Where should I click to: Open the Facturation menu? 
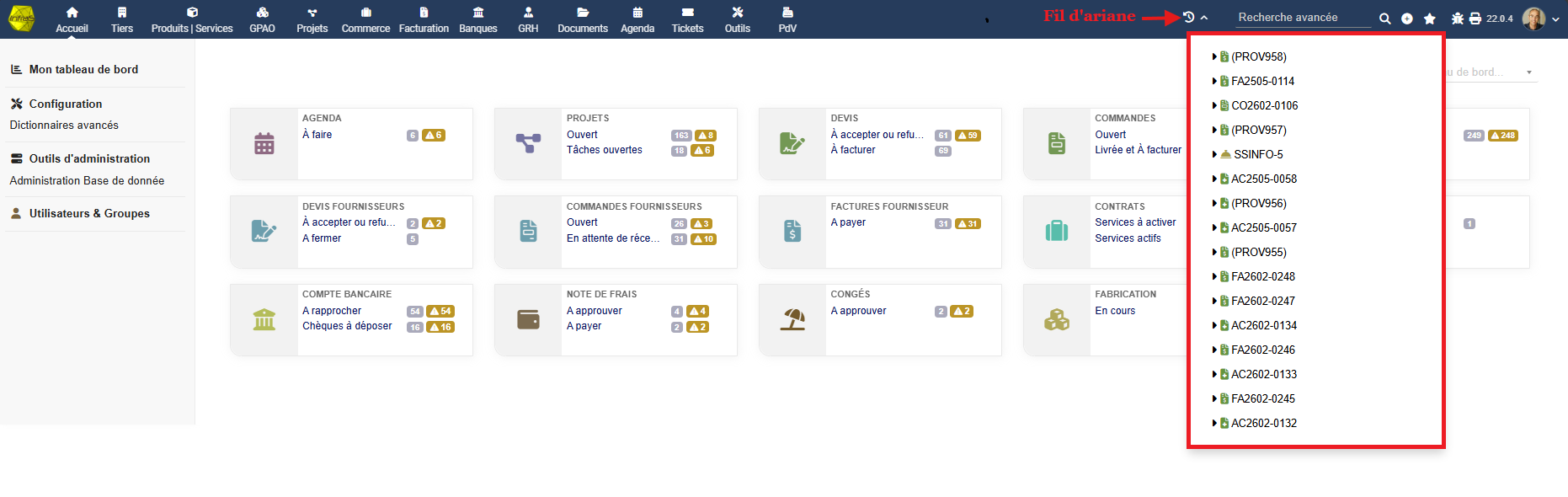click(424, 19)
